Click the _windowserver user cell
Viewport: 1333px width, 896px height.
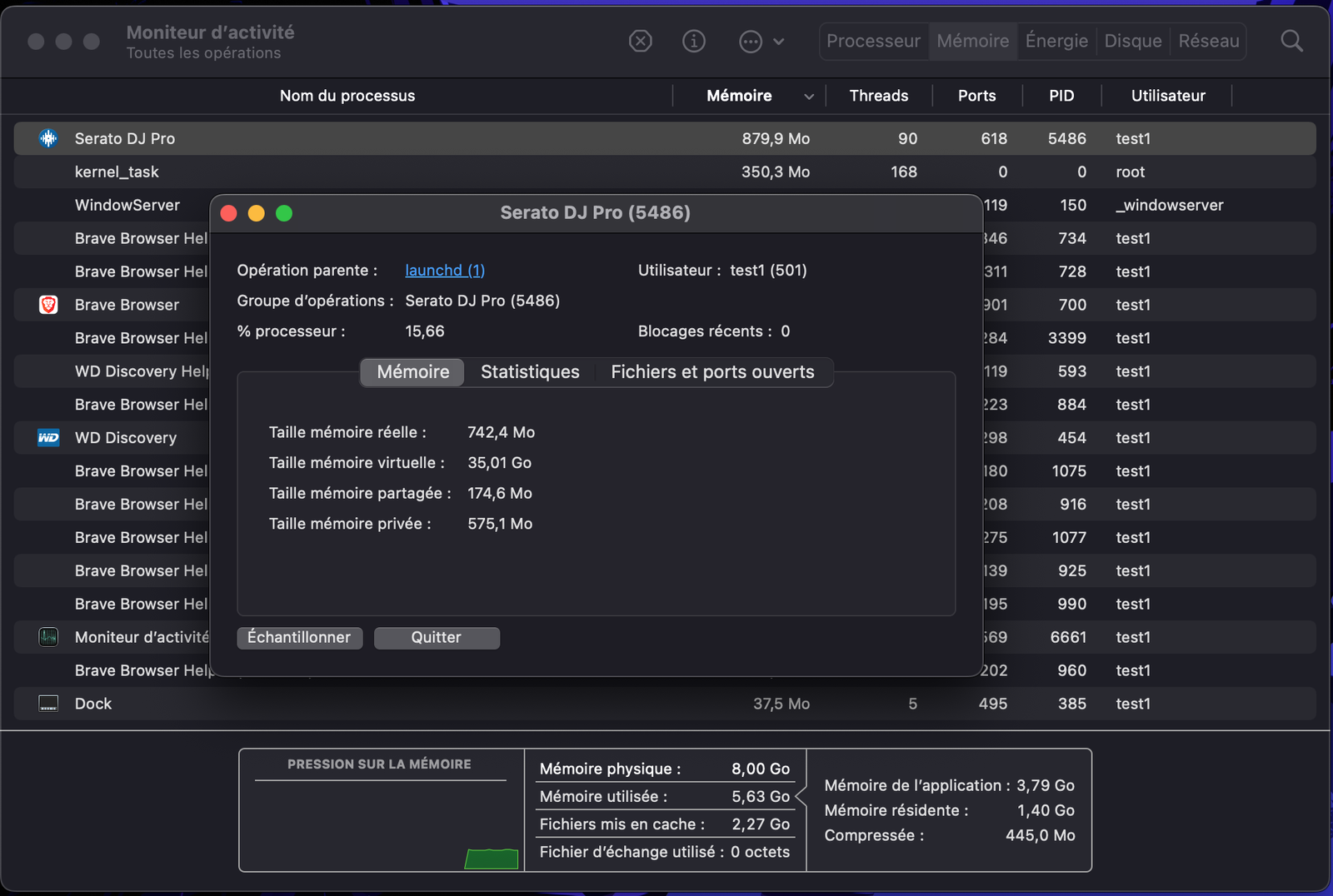coord(1169,205)
